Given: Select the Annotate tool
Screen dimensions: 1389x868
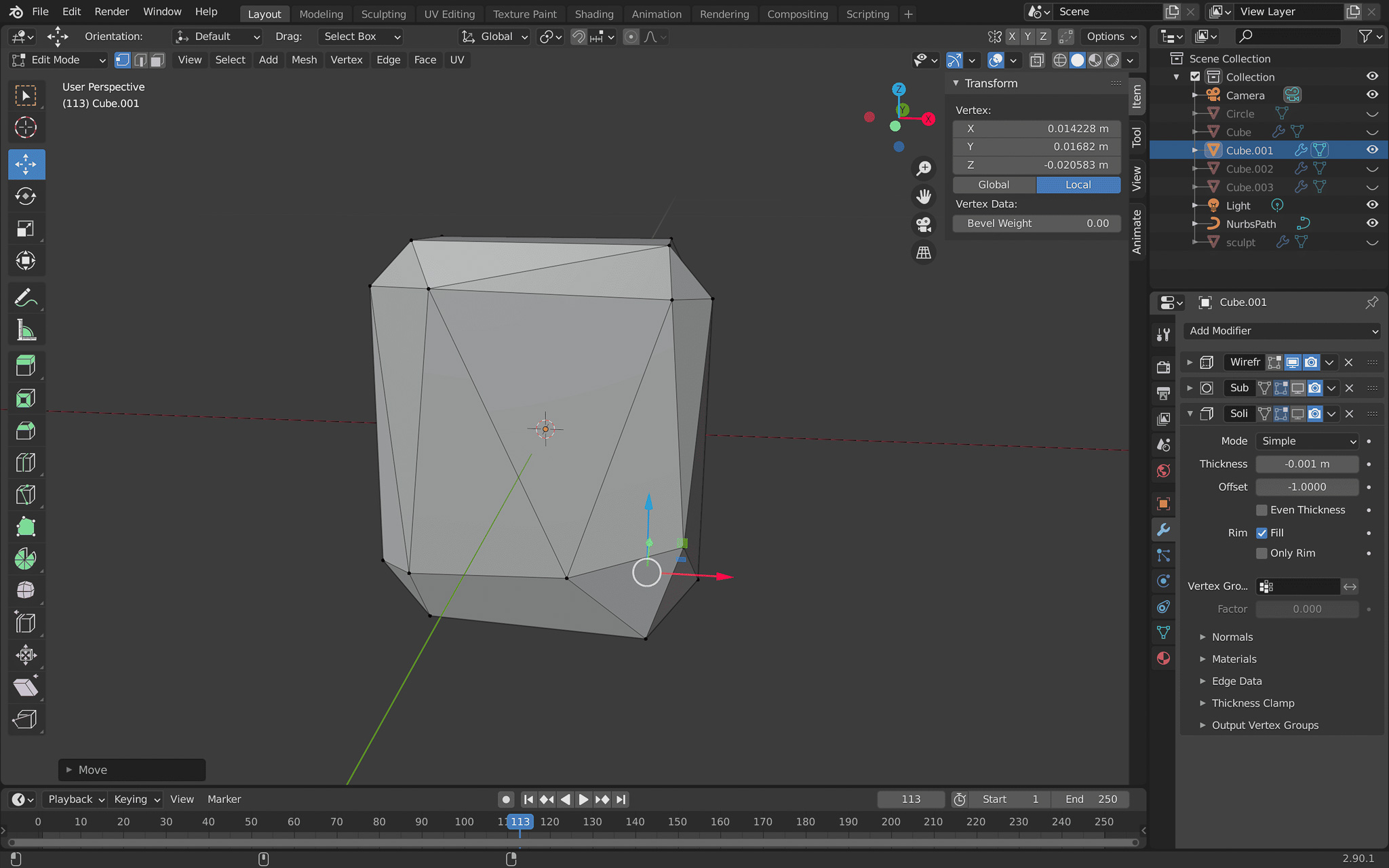Looking at the screenshot, I should [26, 298].
